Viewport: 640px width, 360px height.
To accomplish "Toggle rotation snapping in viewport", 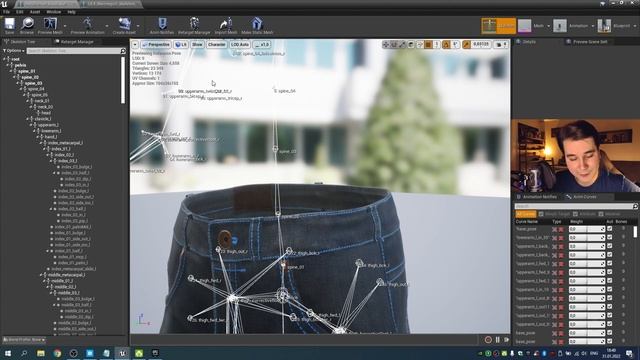I will coord(446,44).
